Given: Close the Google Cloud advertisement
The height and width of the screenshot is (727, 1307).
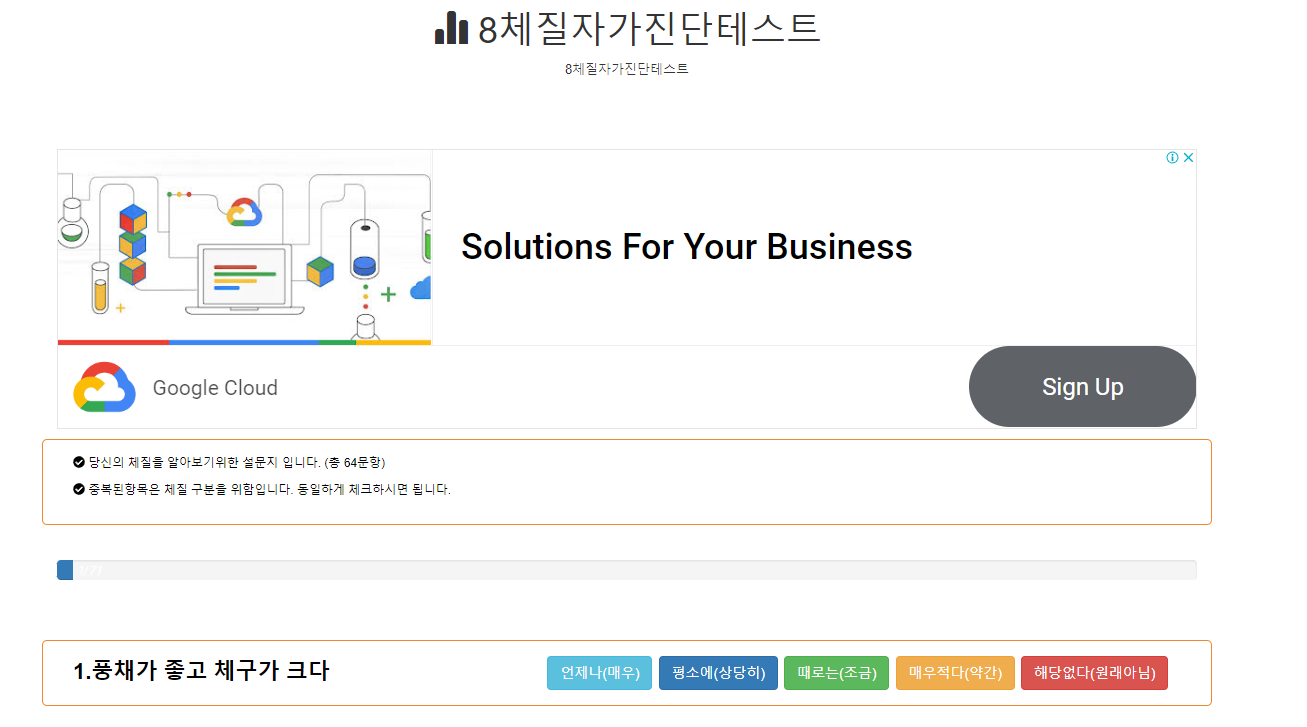Looking at the screenshot, I should pyautogui.click(x=1189, y=158).
